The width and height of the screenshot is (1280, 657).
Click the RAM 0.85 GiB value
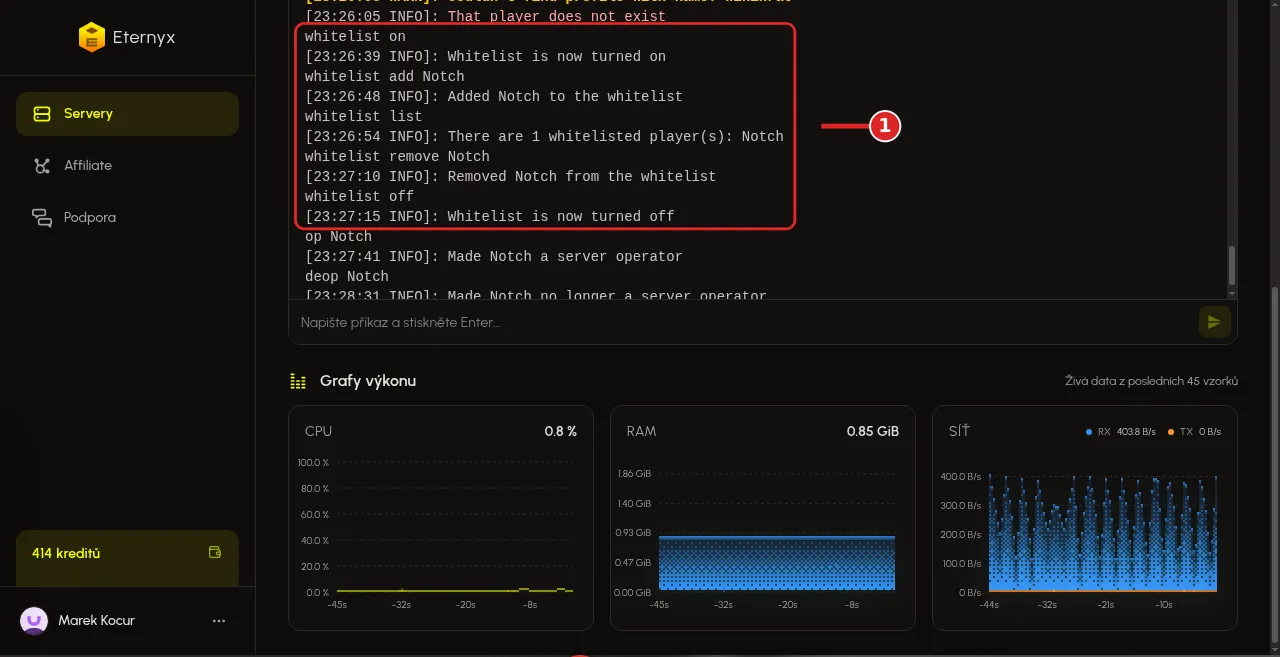coord(873,431)
